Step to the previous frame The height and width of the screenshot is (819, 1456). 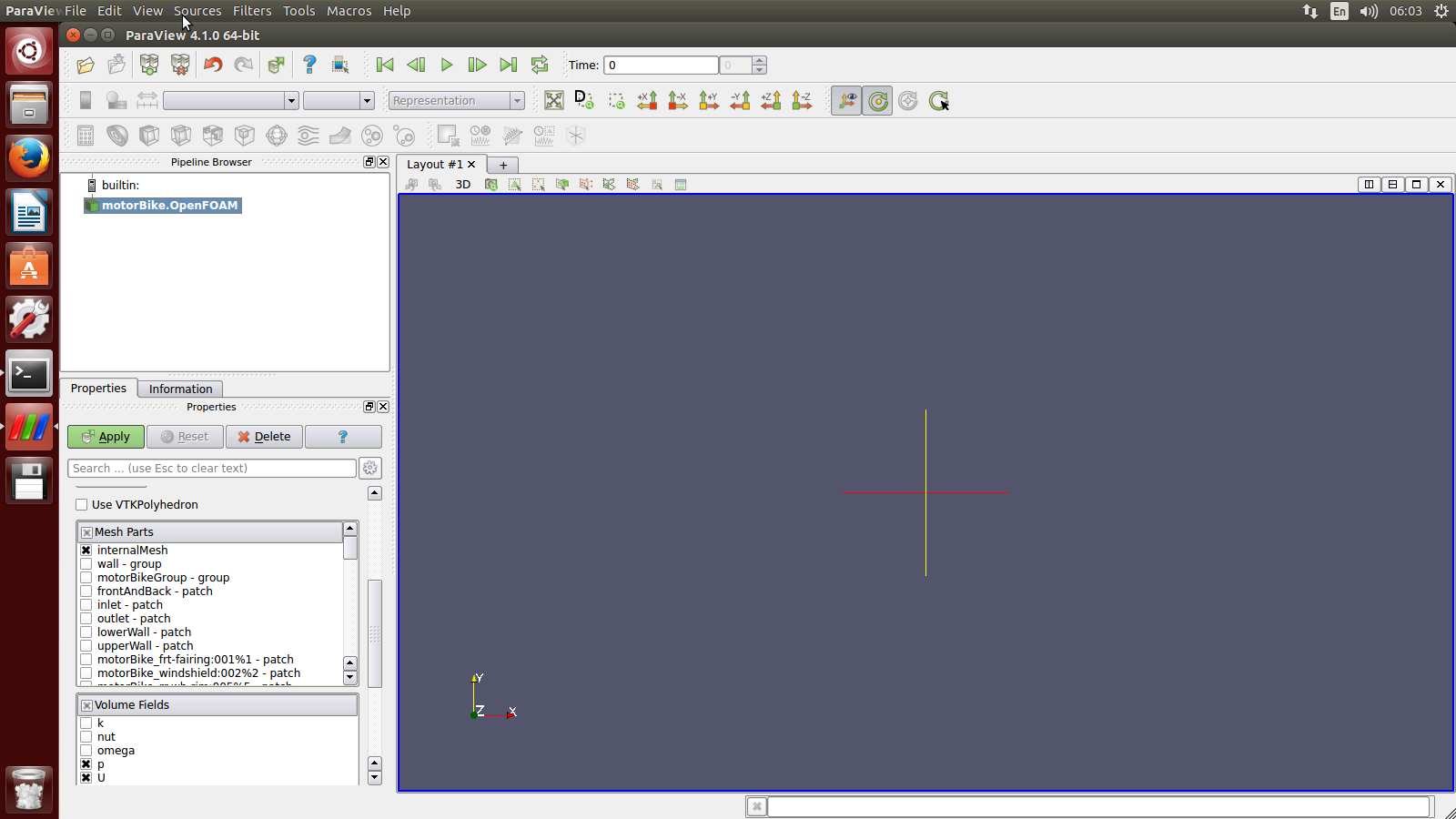(x=416, y=65)
